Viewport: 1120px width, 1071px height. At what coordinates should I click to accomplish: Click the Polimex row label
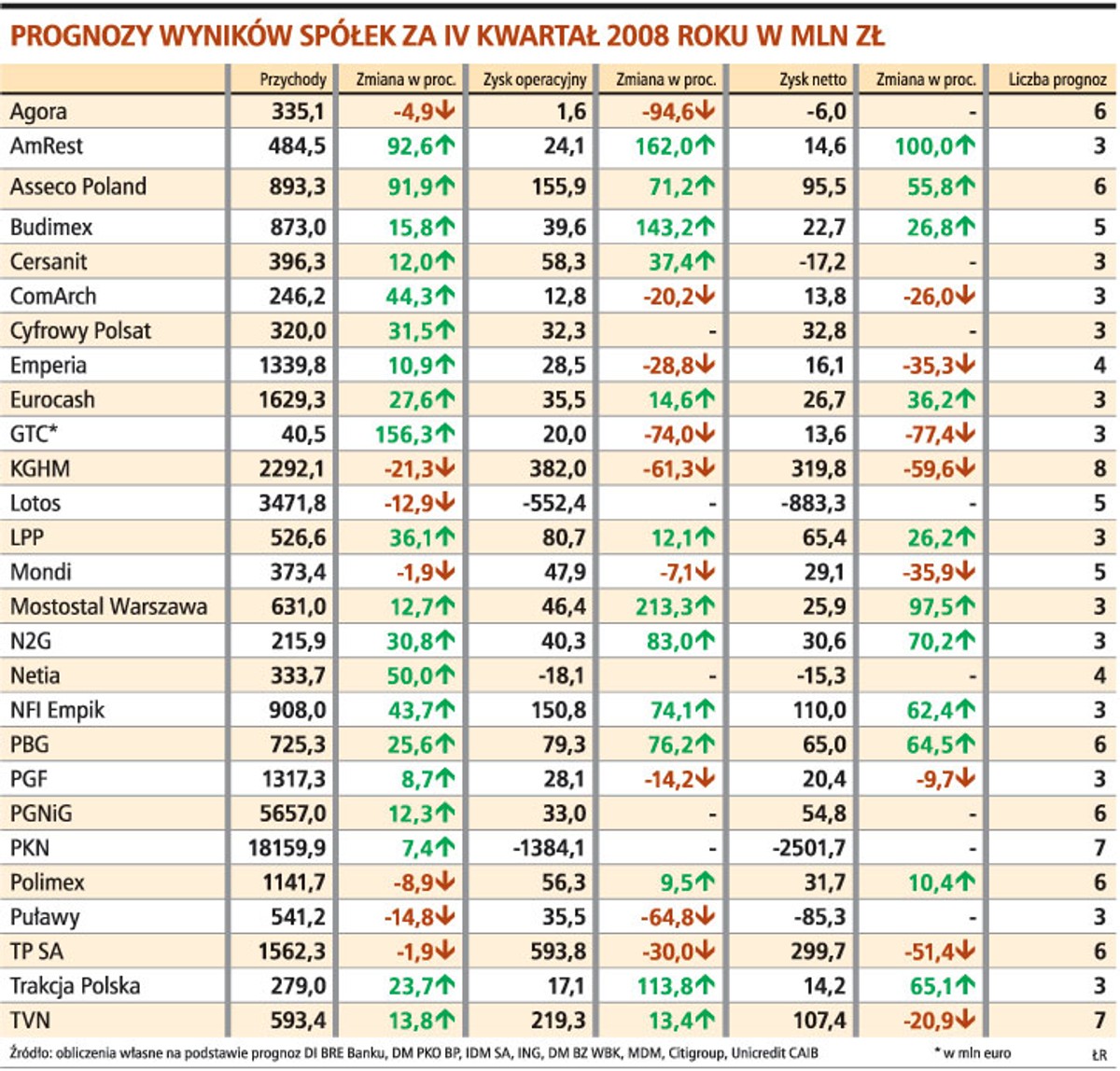click(x=48, y=883)
